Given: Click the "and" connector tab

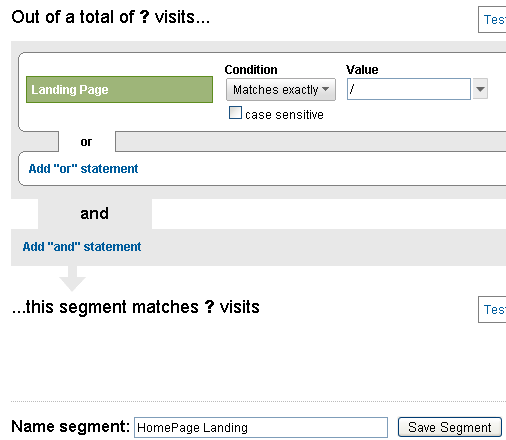Looking at the screenshot, I should point(95,214).
